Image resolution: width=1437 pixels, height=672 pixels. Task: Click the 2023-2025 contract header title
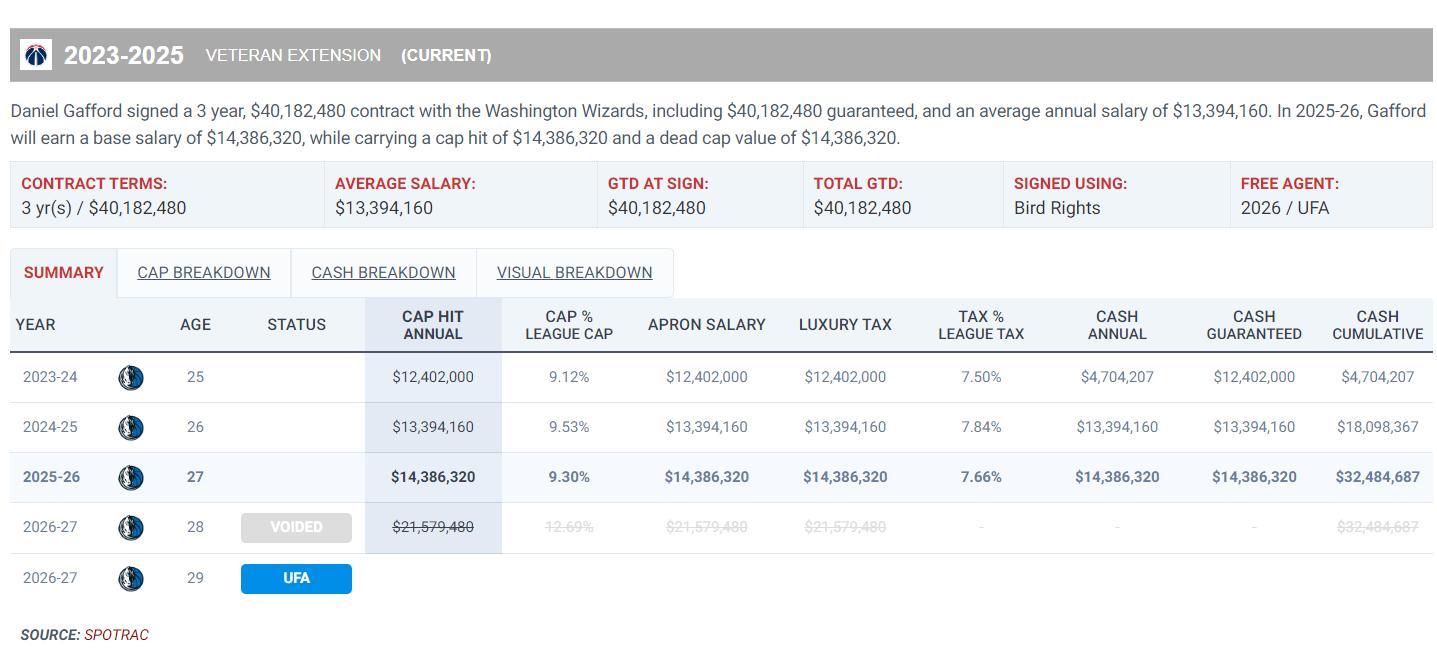(124, 56)
